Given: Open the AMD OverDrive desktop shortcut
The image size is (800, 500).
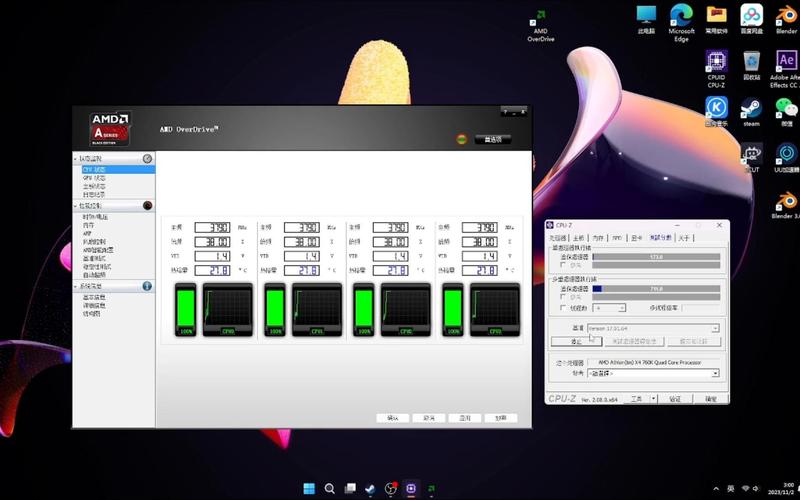Looking at the screenshot, I should pyautogui.click(x=540, y=26).
